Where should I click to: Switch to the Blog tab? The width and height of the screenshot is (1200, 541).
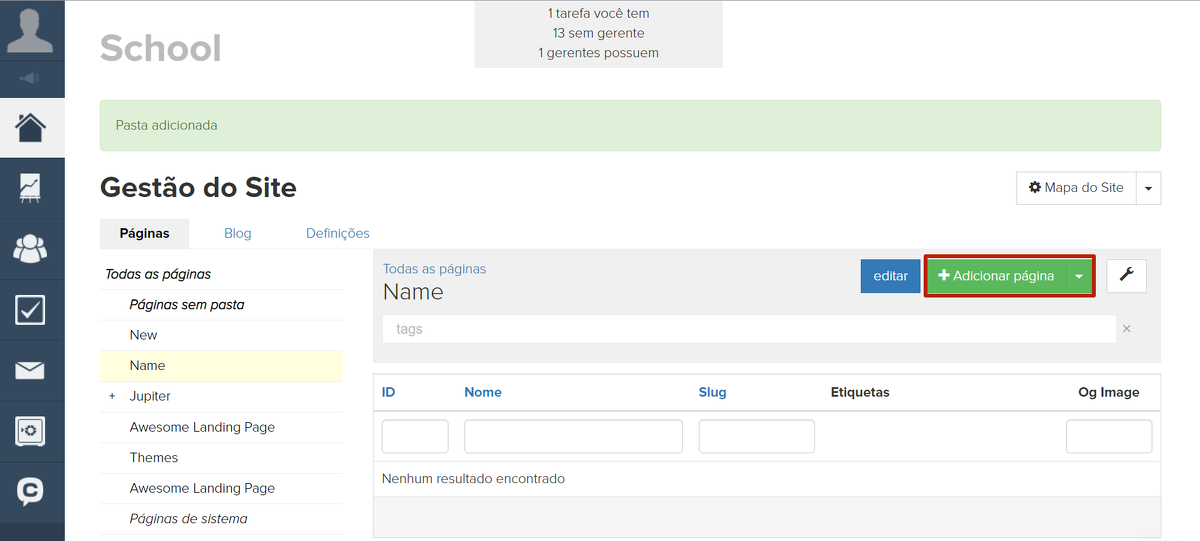238,233
